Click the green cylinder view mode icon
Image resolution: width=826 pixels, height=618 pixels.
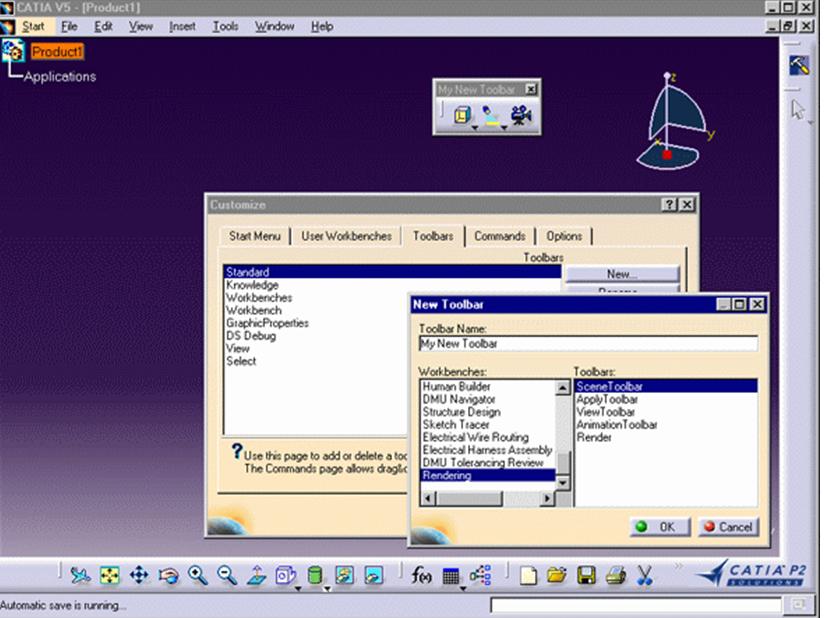point(314,575)
